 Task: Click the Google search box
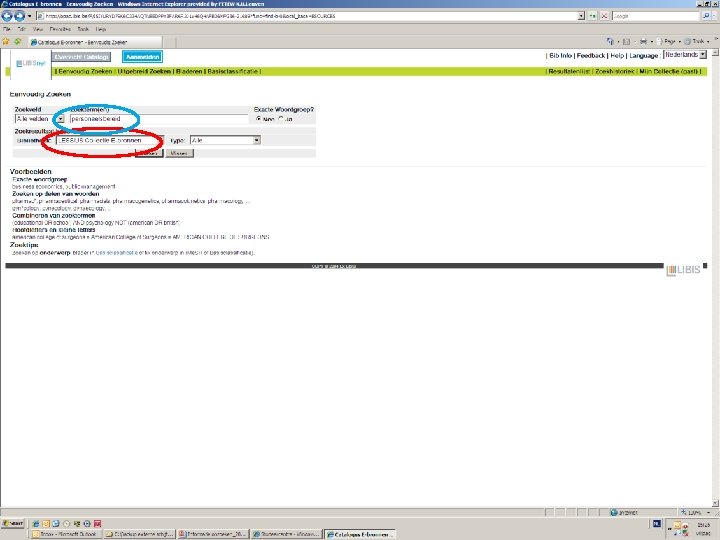(655, 16)
